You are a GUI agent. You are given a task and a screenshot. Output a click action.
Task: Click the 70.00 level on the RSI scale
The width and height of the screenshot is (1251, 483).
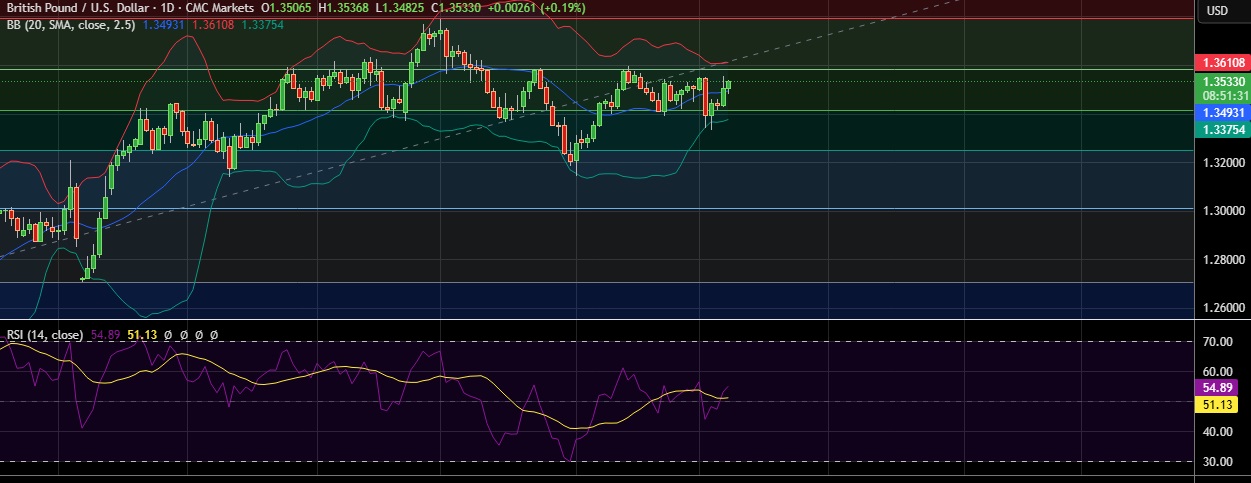1217,342
